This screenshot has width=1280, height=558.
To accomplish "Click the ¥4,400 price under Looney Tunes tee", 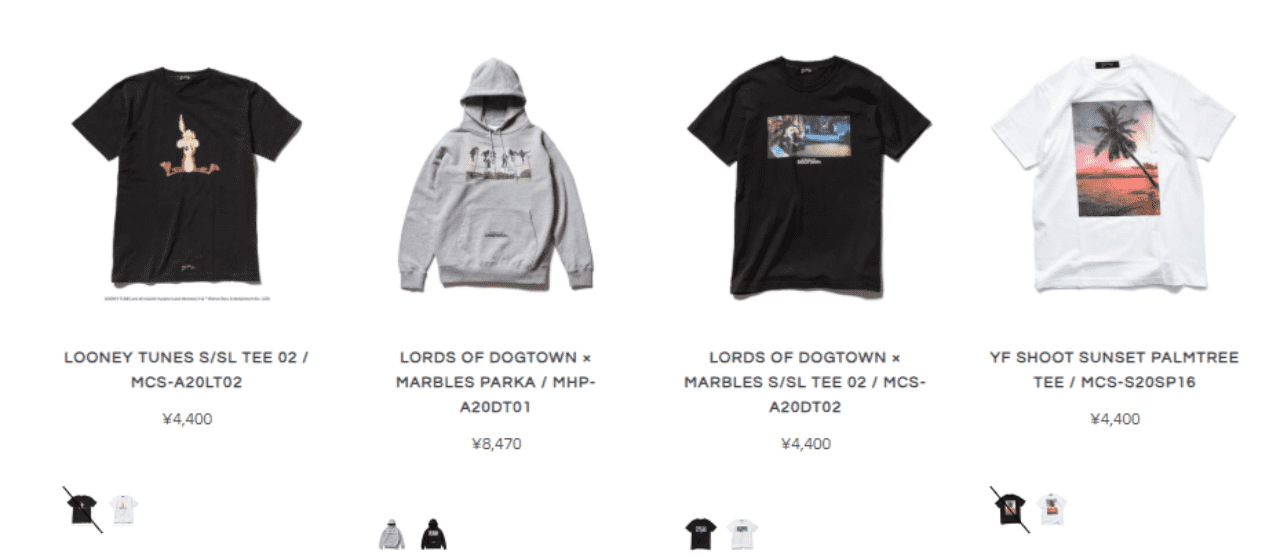I will [x=187, y=419].
